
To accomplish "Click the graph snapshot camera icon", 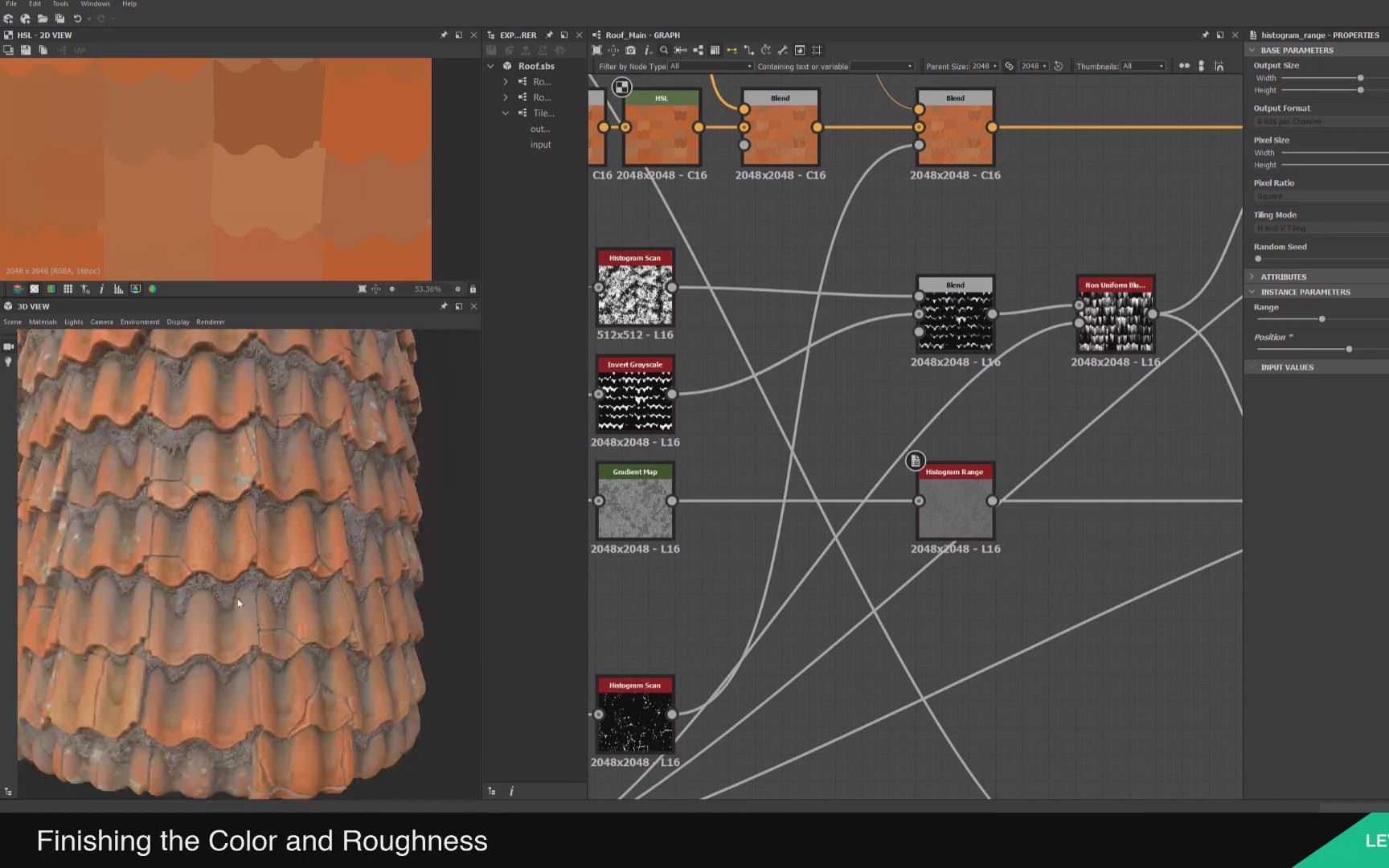I will (630, 50).
